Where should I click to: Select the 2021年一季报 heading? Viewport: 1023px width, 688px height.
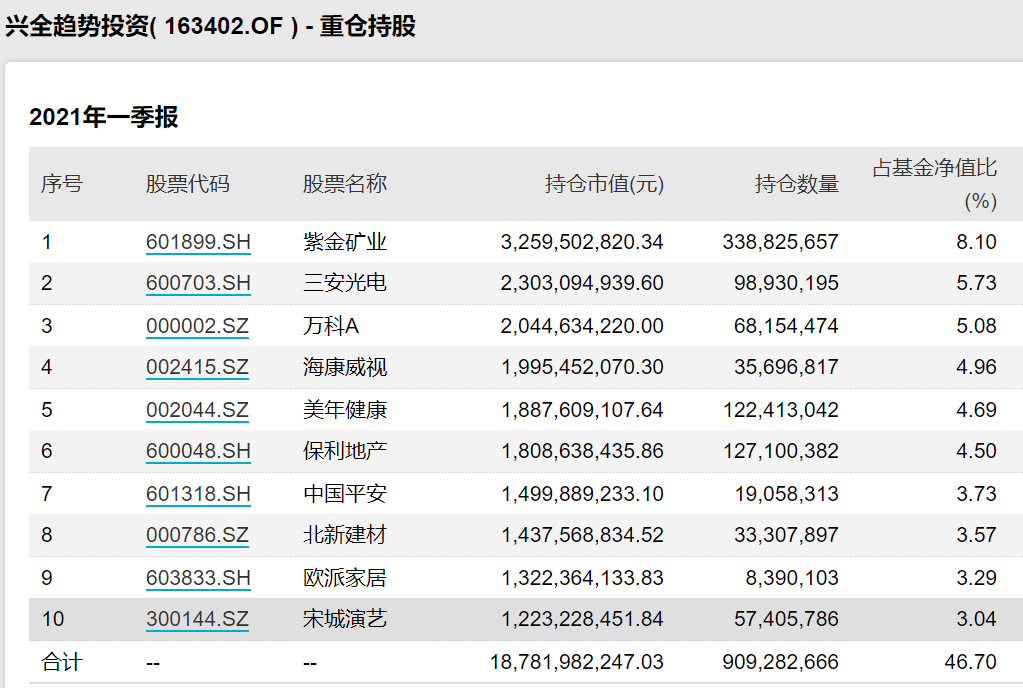coord(104,117)
